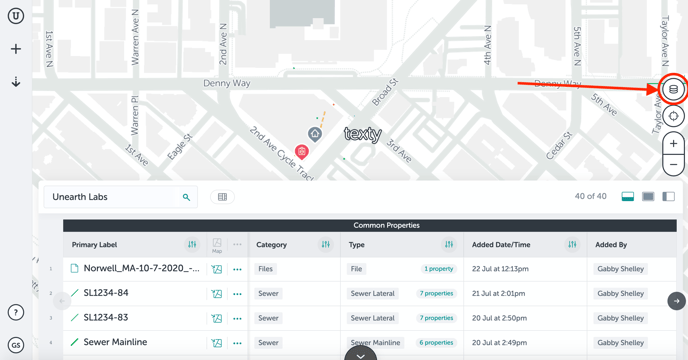Click 7 properties badge for SL1234-84

(x=436, y=293)
